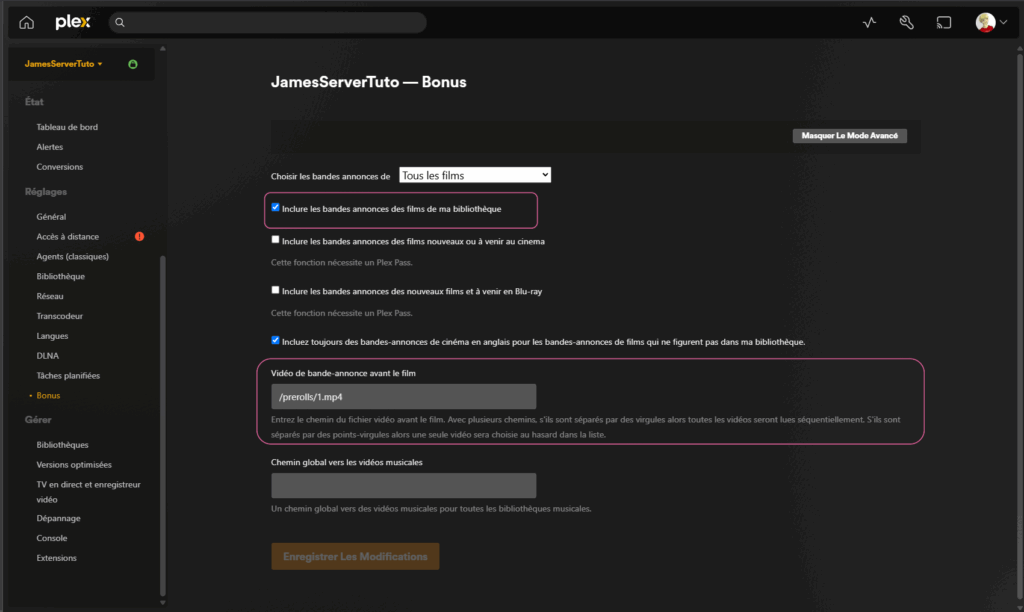This screenshot has width=1024, height=612.
Task: Select Accès à distance settings
Action: pos(68,236)
